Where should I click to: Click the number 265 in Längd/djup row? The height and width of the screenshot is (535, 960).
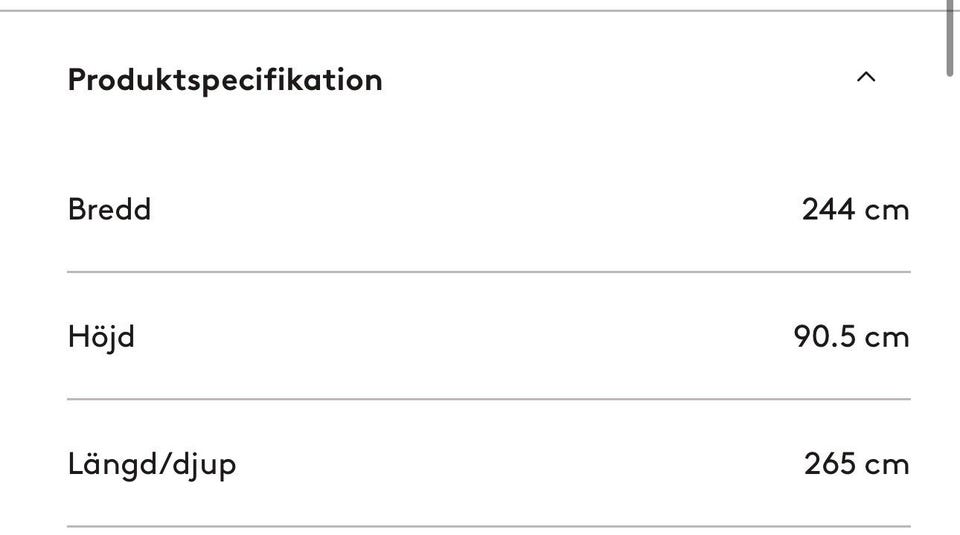(x=829, y=464)
